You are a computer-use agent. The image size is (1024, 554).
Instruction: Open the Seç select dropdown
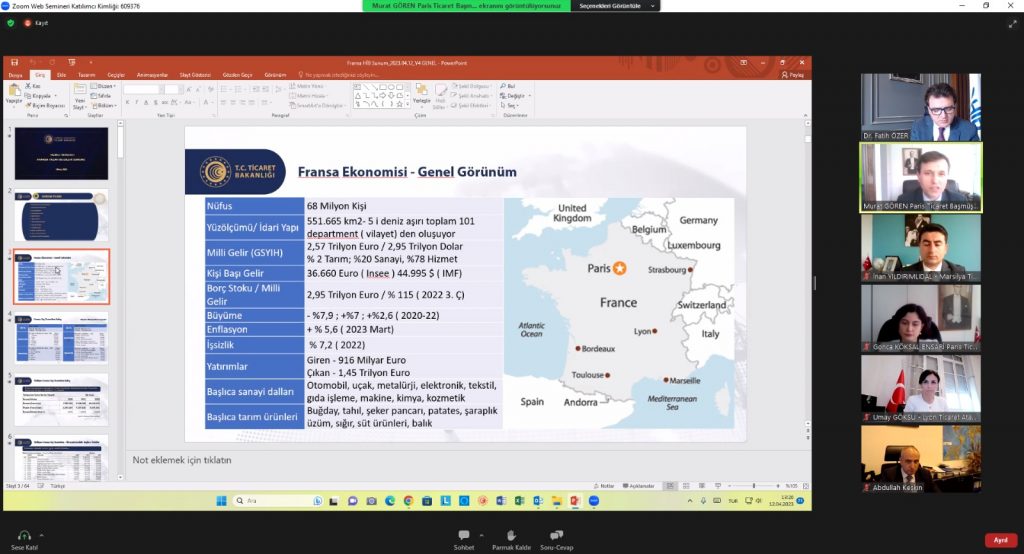pyautogui.click(x=510, y=106)
